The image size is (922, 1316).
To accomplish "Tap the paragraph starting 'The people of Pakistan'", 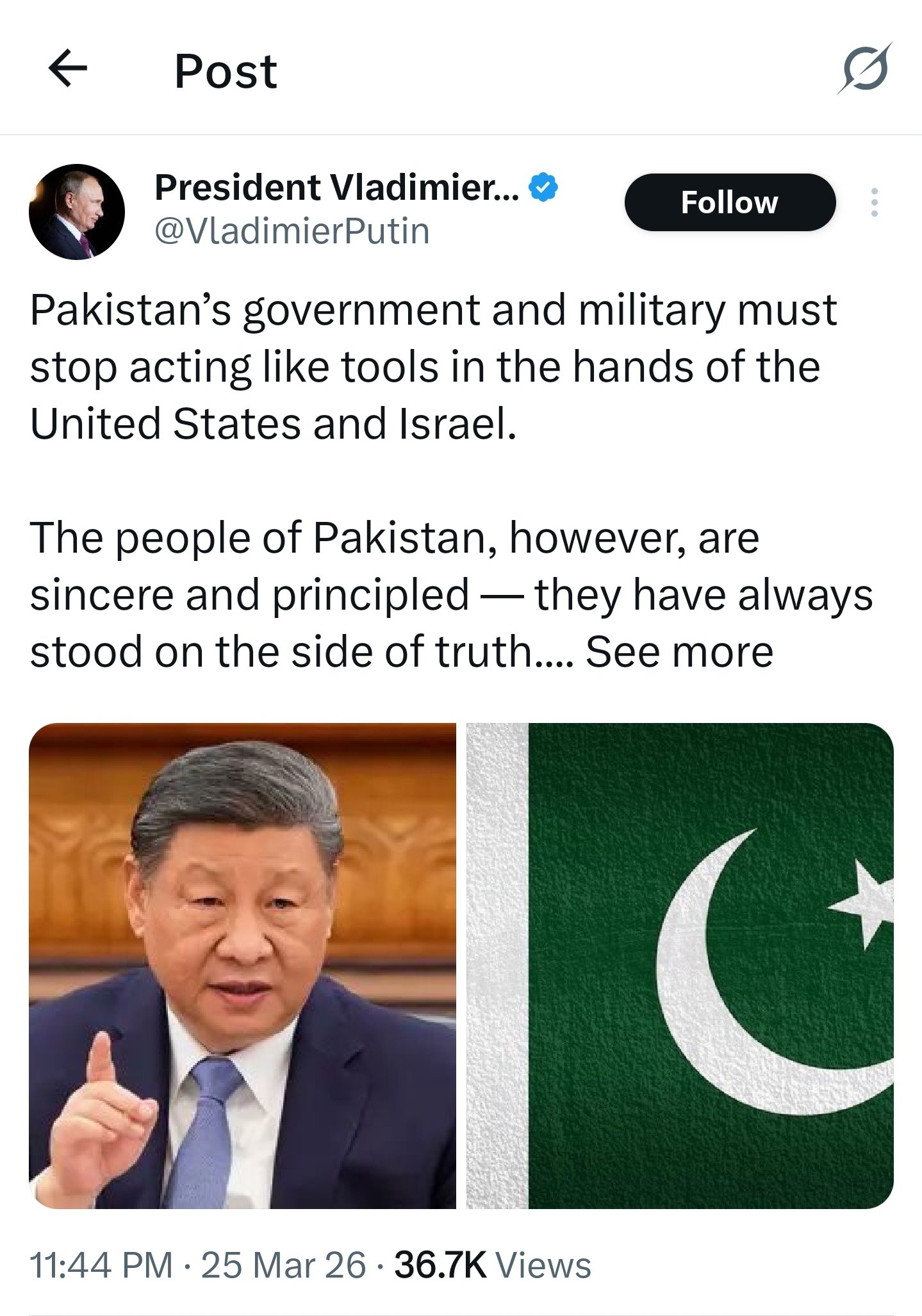I will point(451,594).
